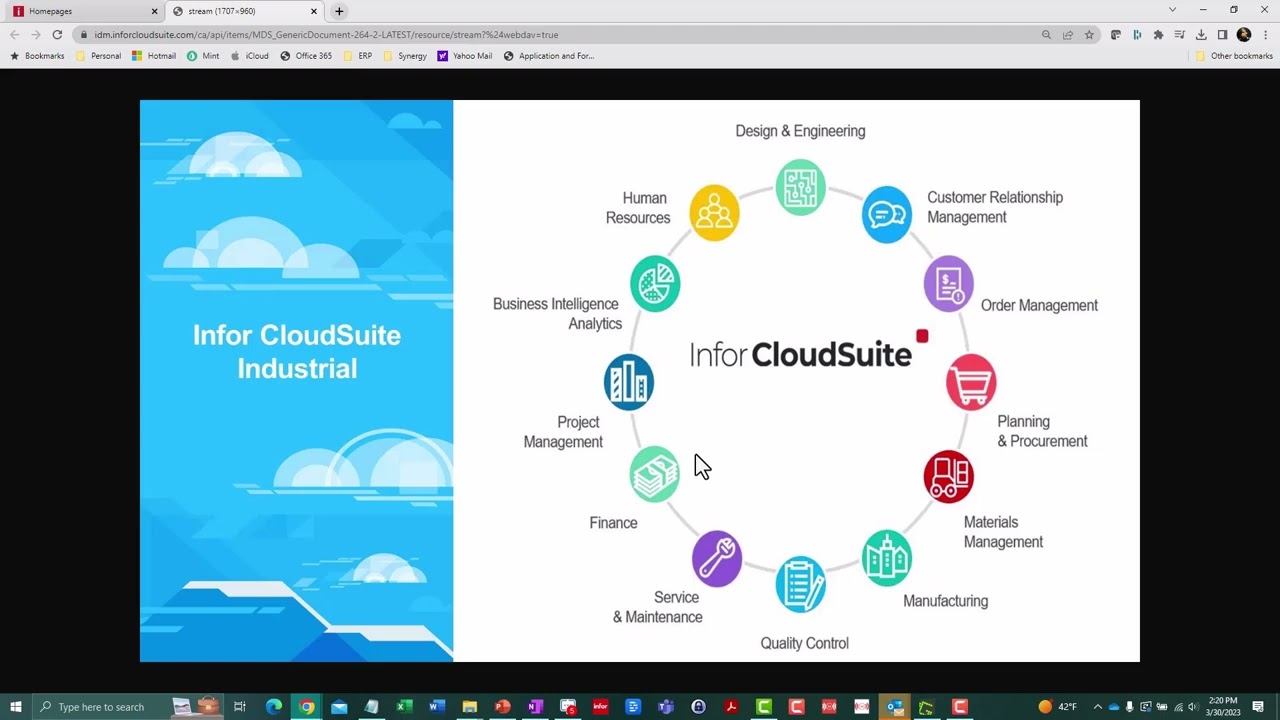Open the Yahoo Mail bookmark
1280x720 pixels.
(x=465, y=56)
